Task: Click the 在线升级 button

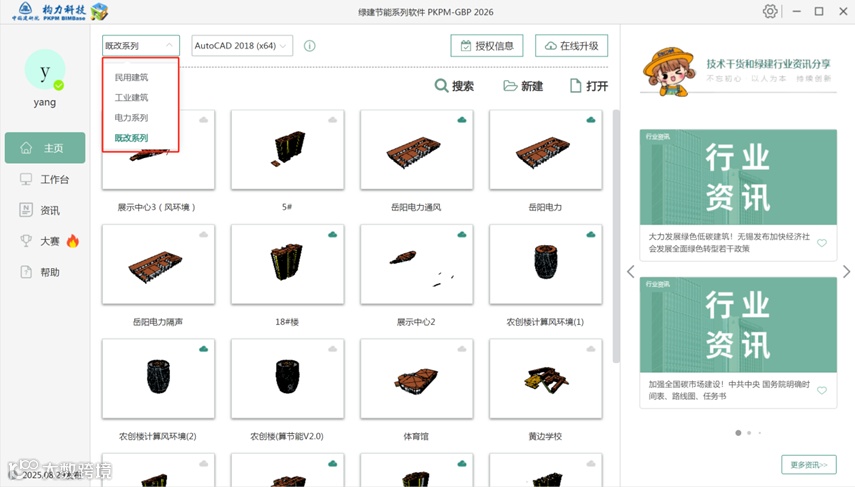Action: pos(571,46)
